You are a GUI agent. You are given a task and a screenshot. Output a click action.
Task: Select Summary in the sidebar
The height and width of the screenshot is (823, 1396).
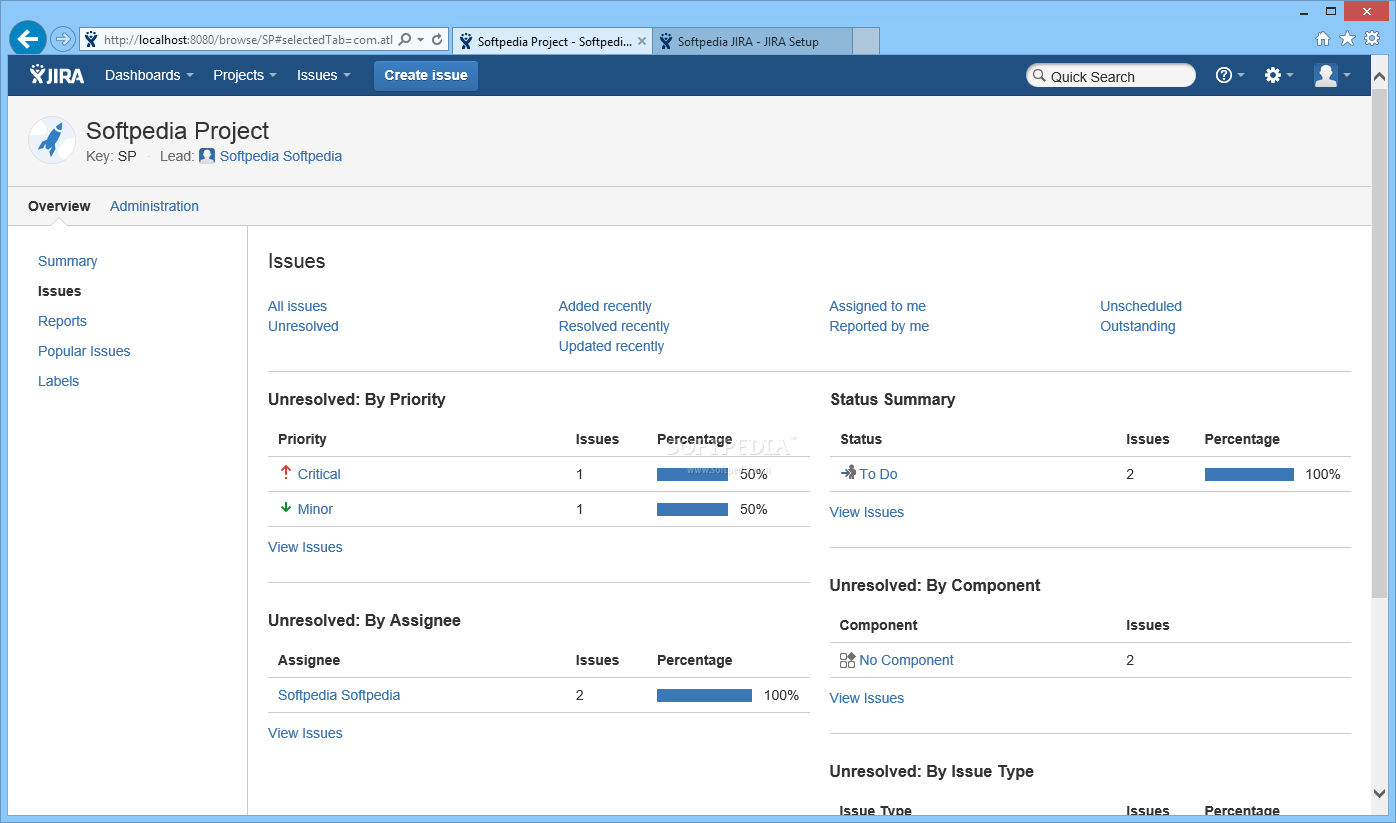point(68,261)
